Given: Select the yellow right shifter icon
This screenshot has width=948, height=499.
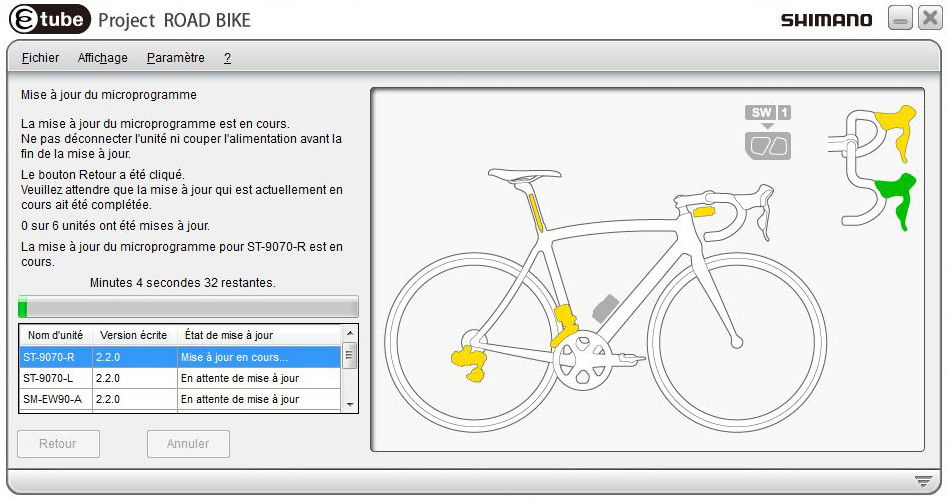Looking at the screenshot, I should [897, 132].
